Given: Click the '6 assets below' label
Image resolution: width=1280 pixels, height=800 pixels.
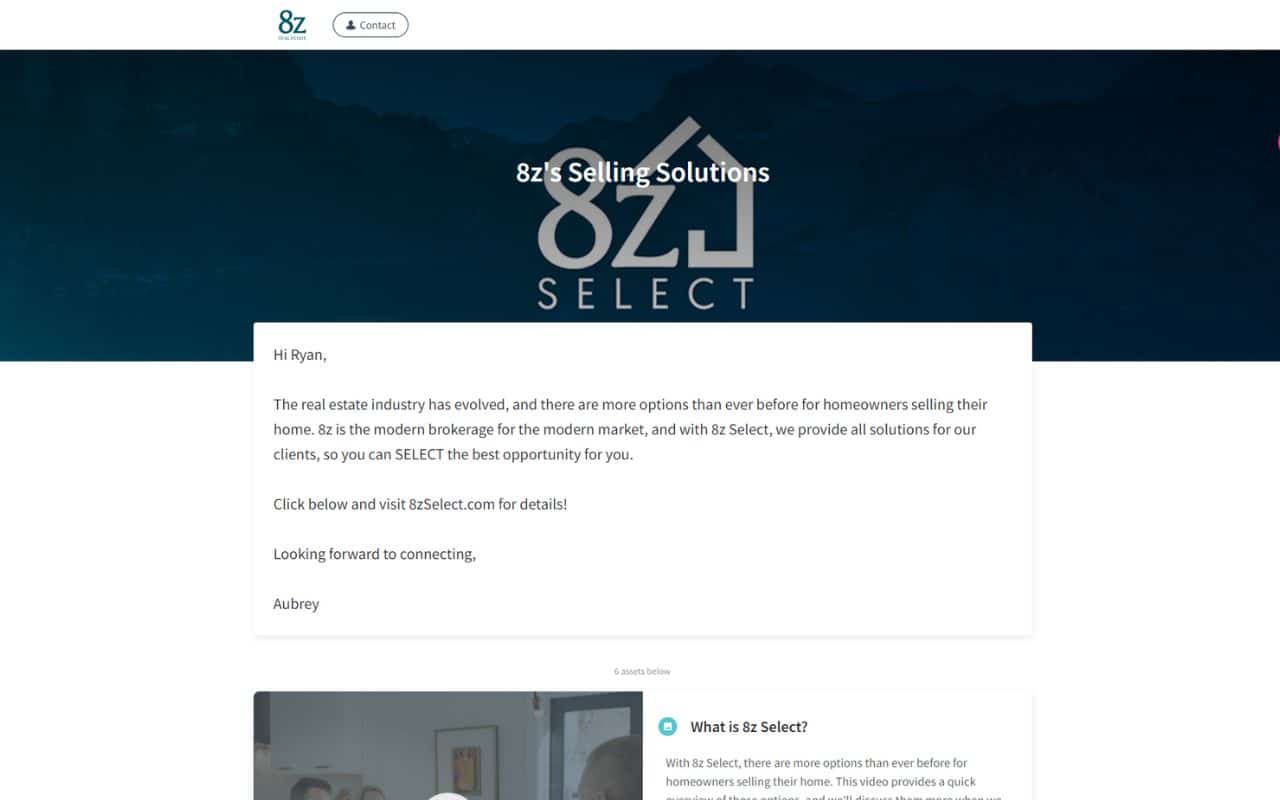Looking at the screenshot, I should coord(642,671).
